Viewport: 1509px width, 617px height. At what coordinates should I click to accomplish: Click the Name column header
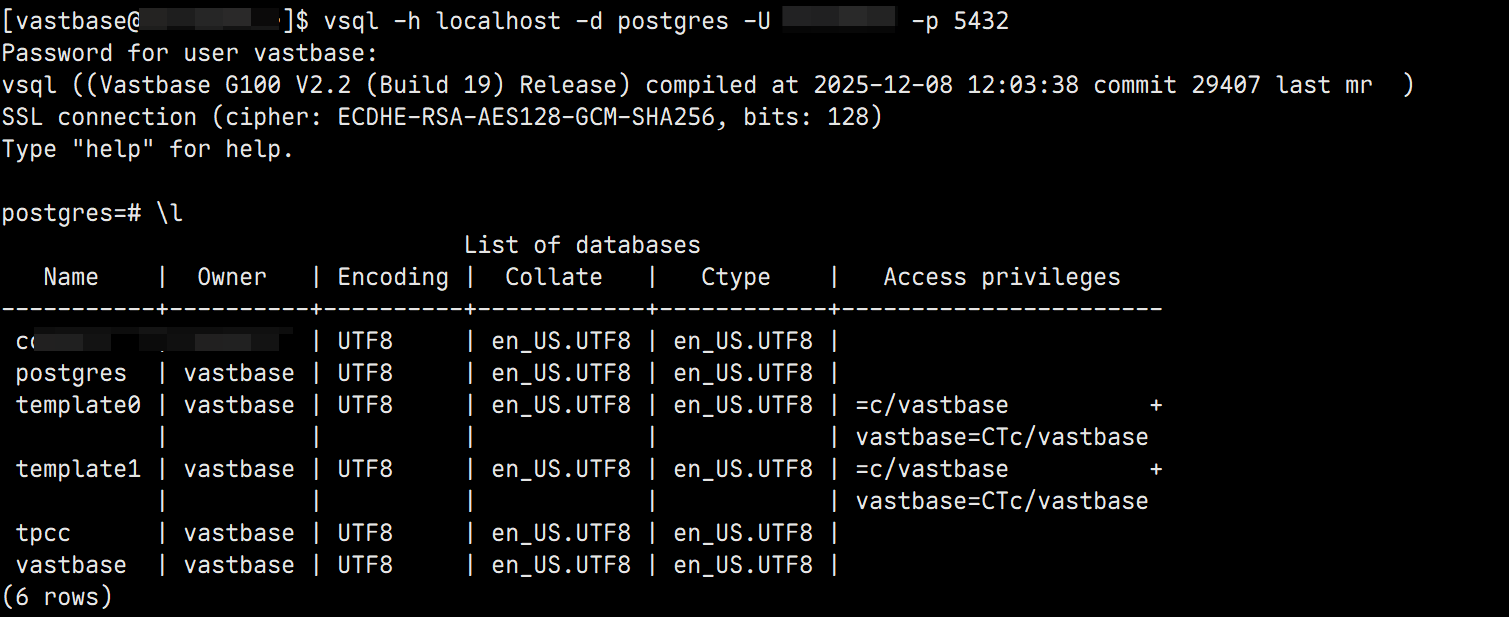coord(71,277)
